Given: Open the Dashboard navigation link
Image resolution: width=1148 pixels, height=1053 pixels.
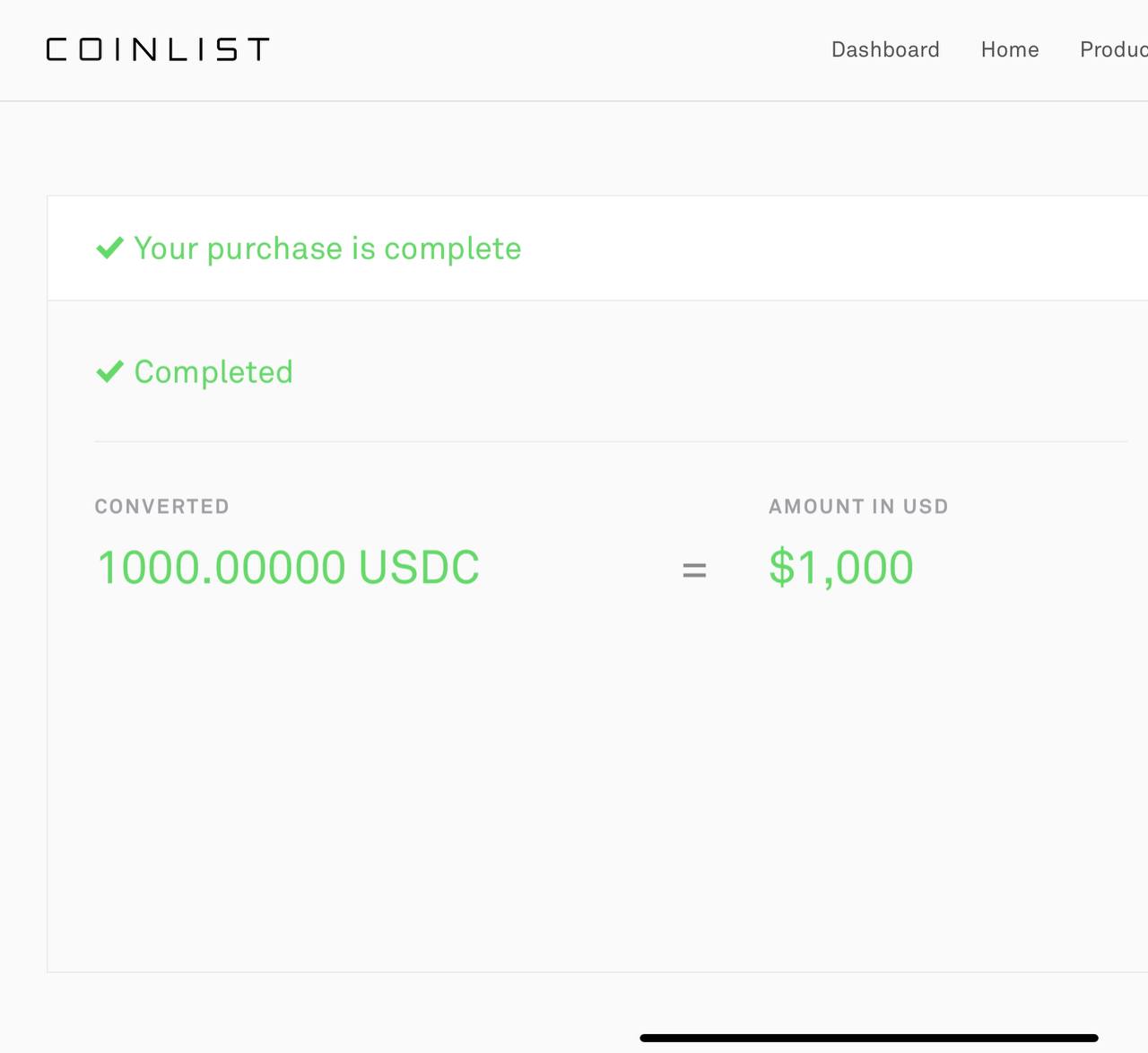Looking at the screenshot, I should [x=885, y=49].
